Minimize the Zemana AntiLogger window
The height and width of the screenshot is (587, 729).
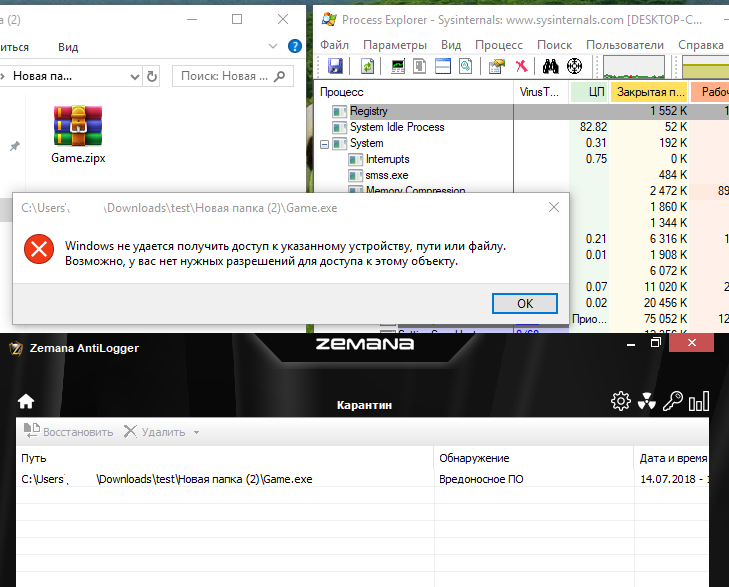tap(631, 344)
